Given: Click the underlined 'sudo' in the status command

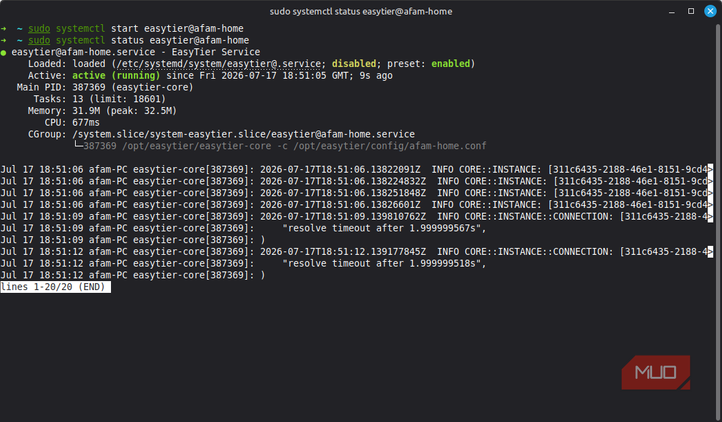Looking at the screenshot, I should point(39,41).
